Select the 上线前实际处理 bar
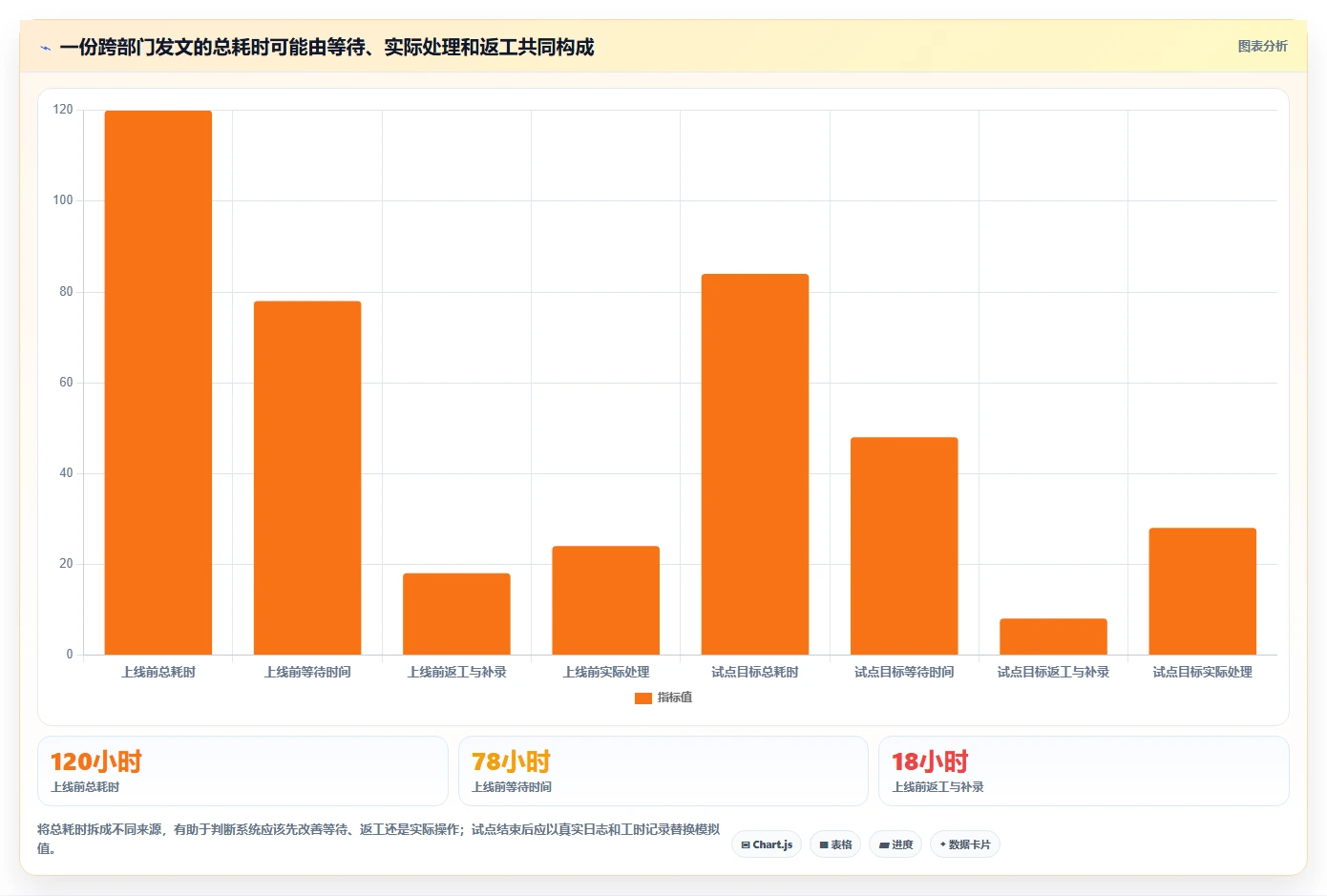Screen dimensions: 1327x896 pos(606,600)
